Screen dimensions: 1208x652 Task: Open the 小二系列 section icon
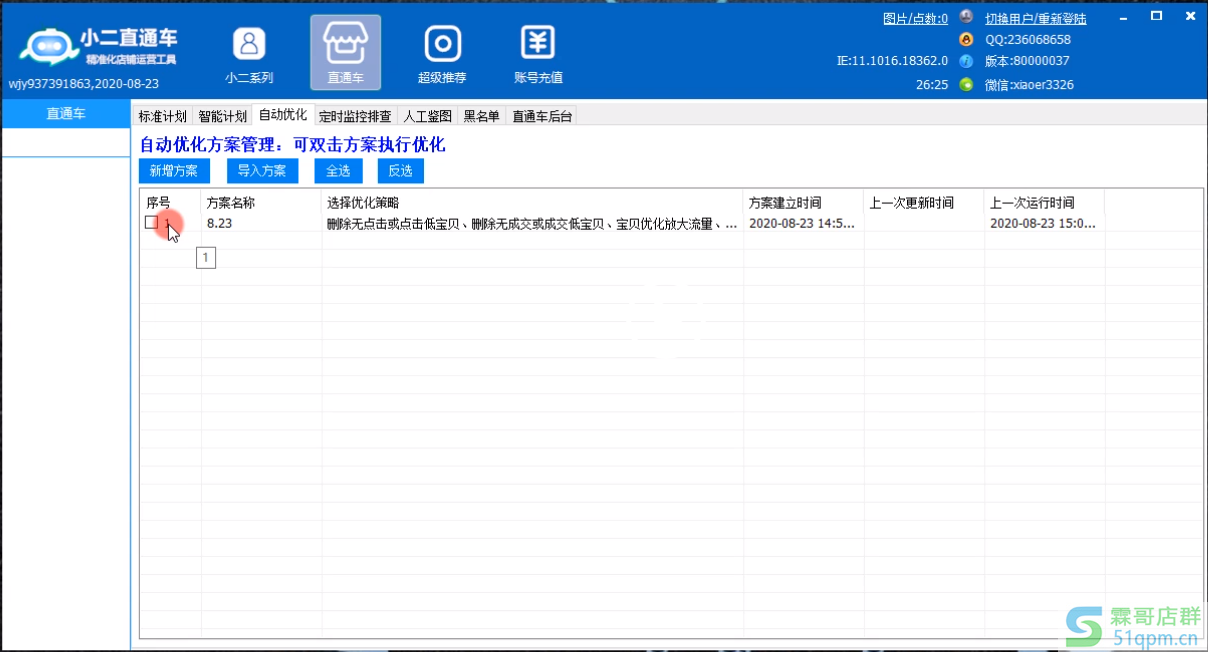coord(249,45)
